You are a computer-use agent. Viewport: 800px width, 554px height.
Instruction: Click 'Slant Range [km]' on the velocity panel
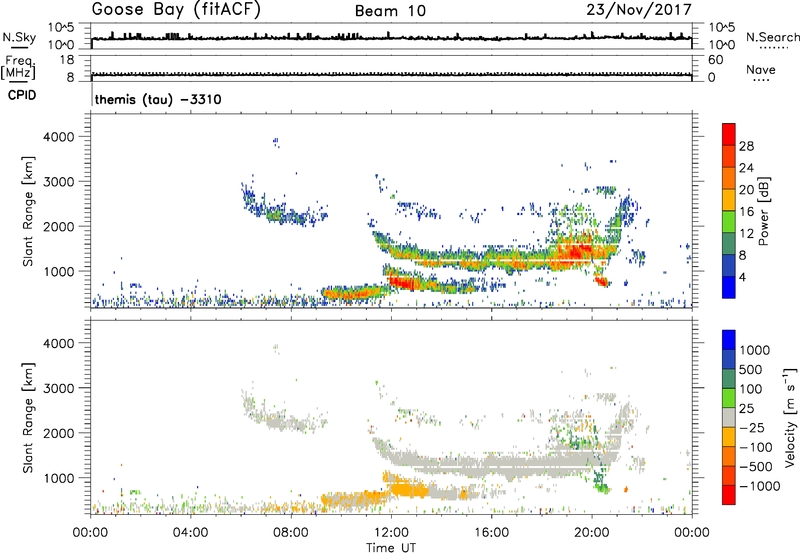[28, 417]
